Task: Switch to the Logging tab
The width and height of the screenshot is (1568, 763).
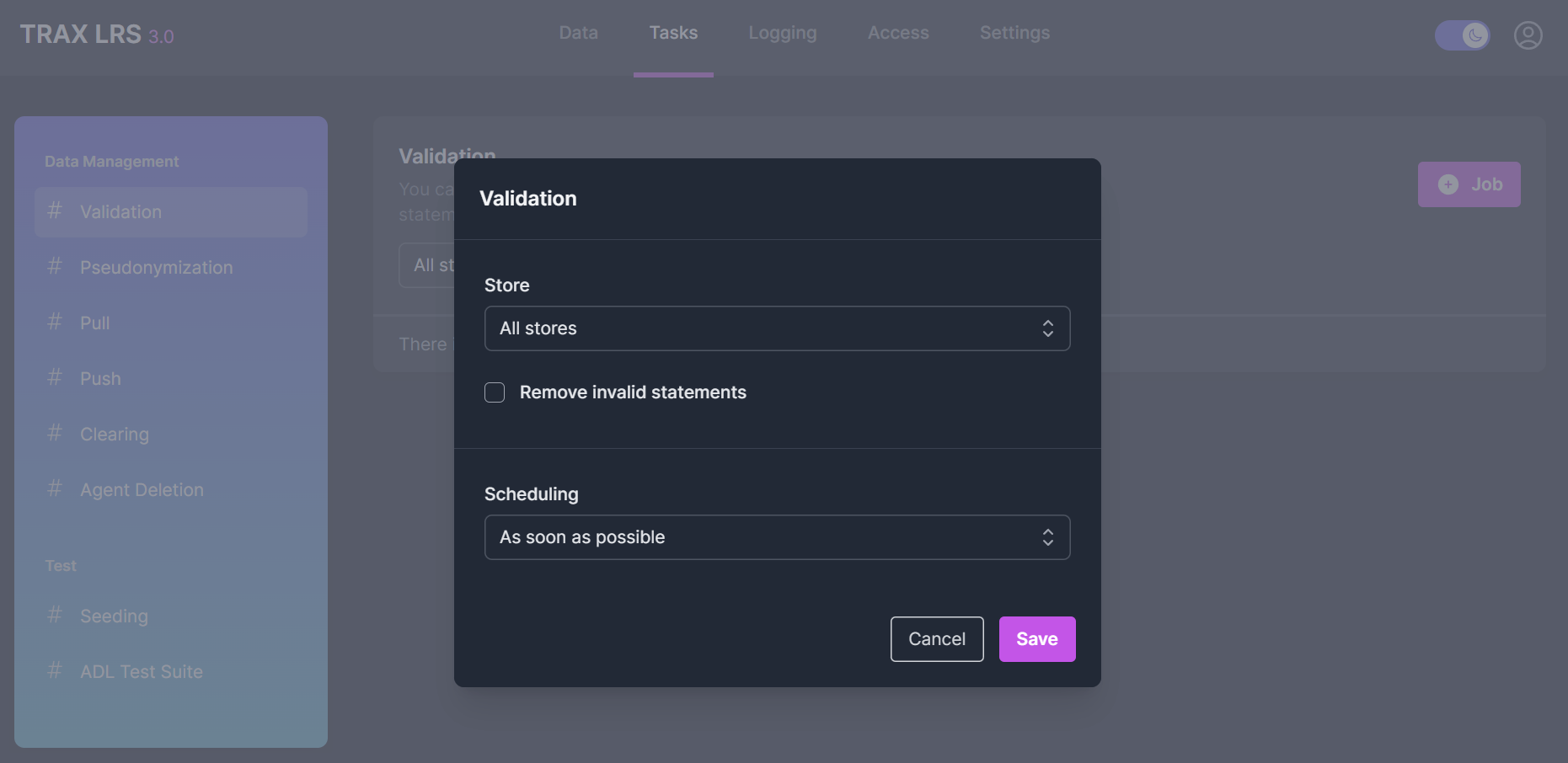Action: tap(782, 33)
